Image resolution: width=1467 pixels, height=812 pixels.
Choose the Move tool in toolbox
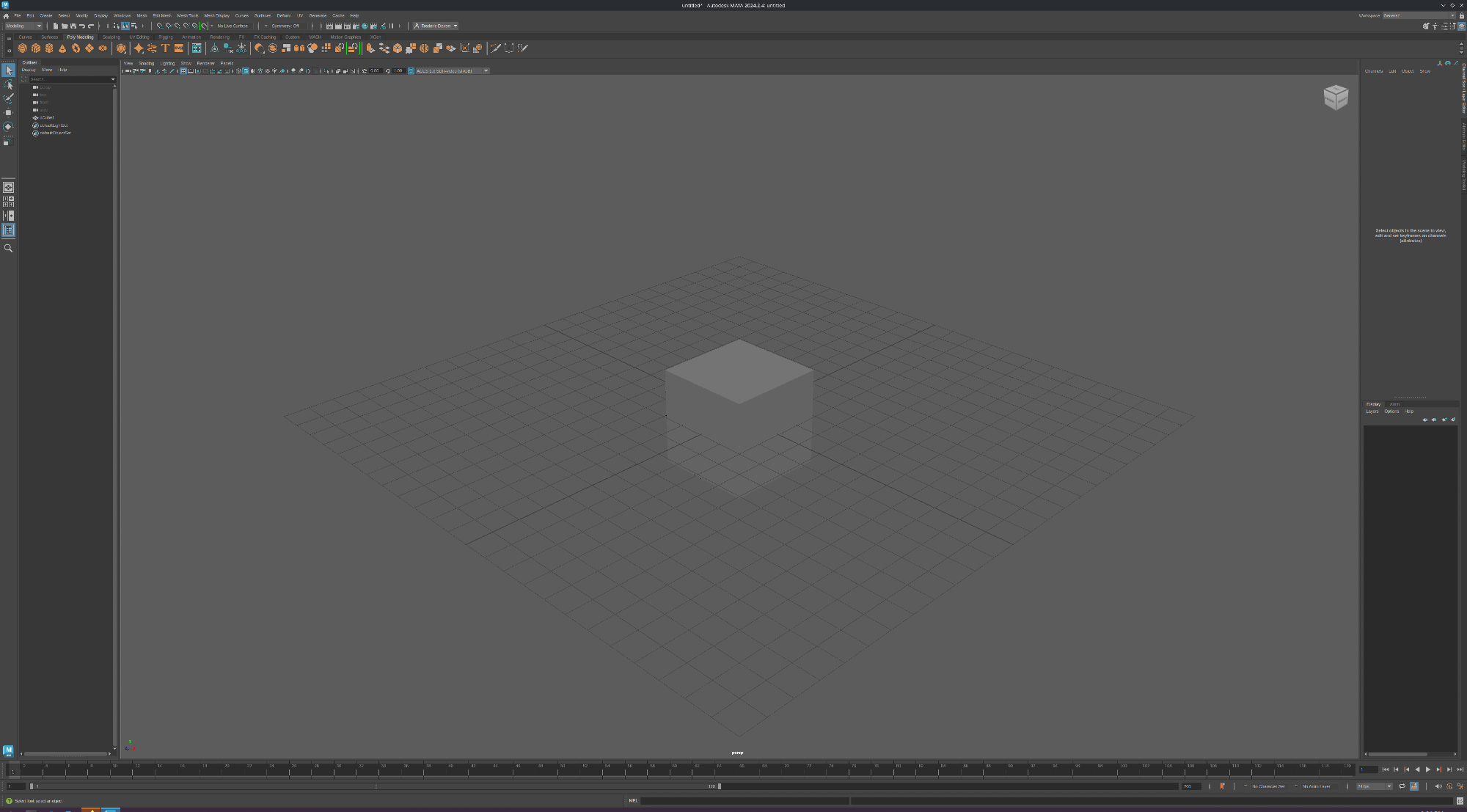tap(9, 112)
